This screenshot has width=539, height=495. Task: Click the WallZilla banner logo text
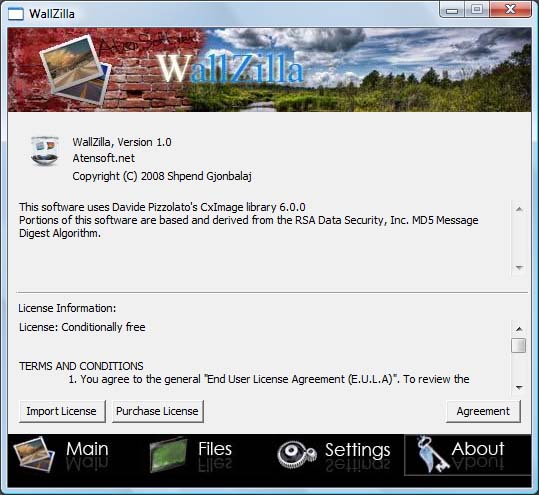point(230,68)
